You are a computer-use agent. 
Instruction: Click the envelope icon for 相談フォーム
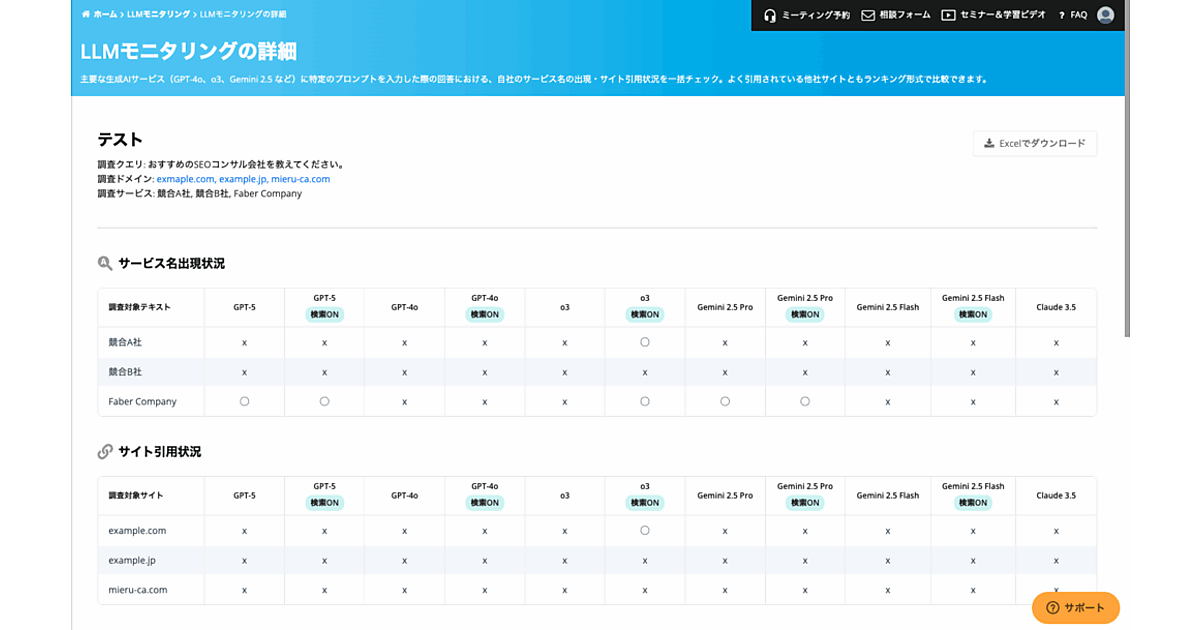point(867,15)
